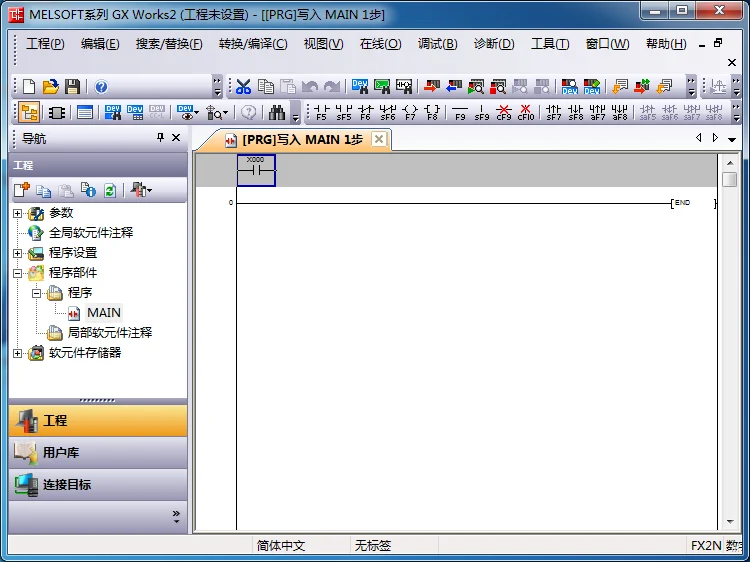Collapse the 程序 tree node
The image size is (750, 562).
click(x=37, y=293)
